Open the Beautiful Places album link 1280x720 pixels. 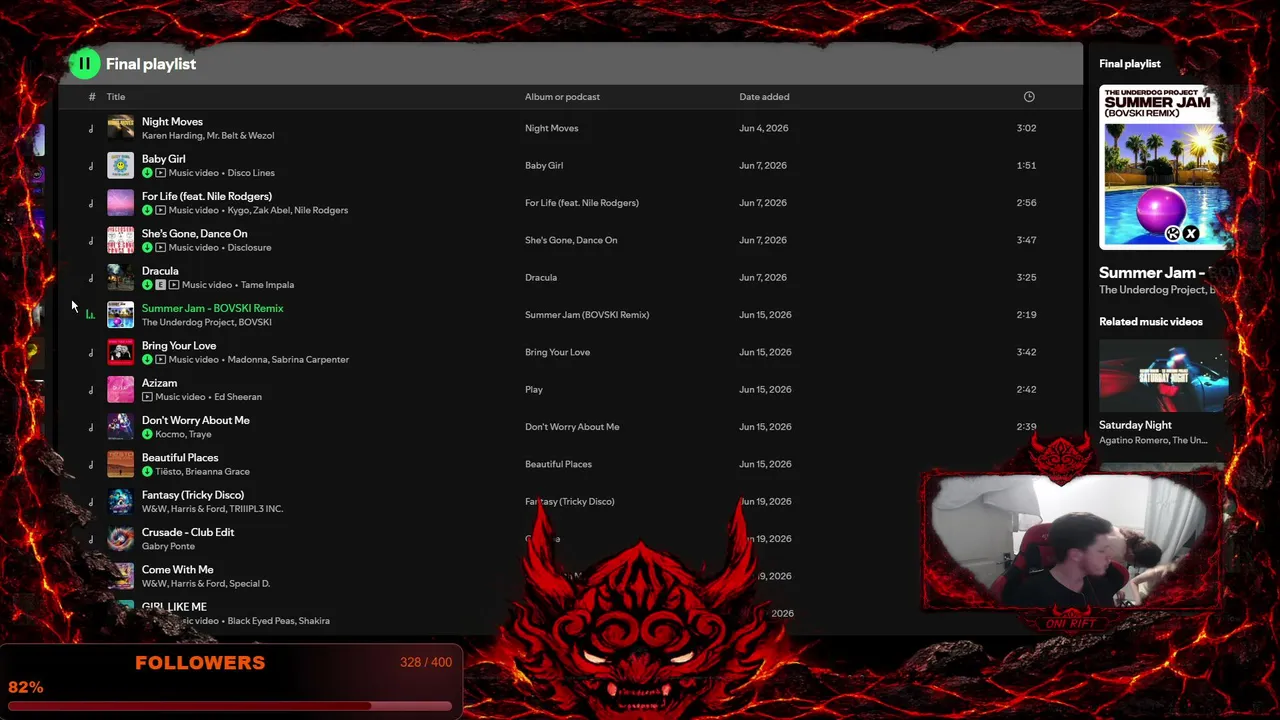click(x=558, y=464)
